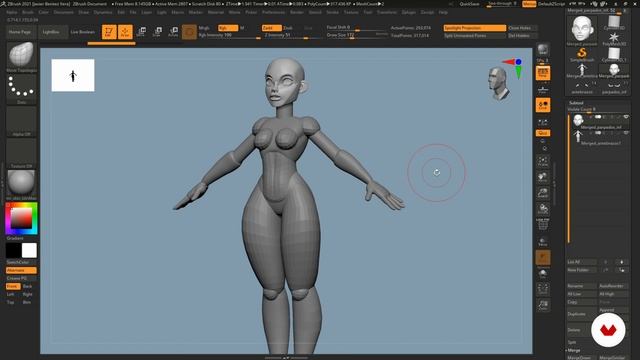This screenshot has height=360, width=640.
Task: Open the current tool Merged_parpados large thumbnail
Action: click(582, 29)
